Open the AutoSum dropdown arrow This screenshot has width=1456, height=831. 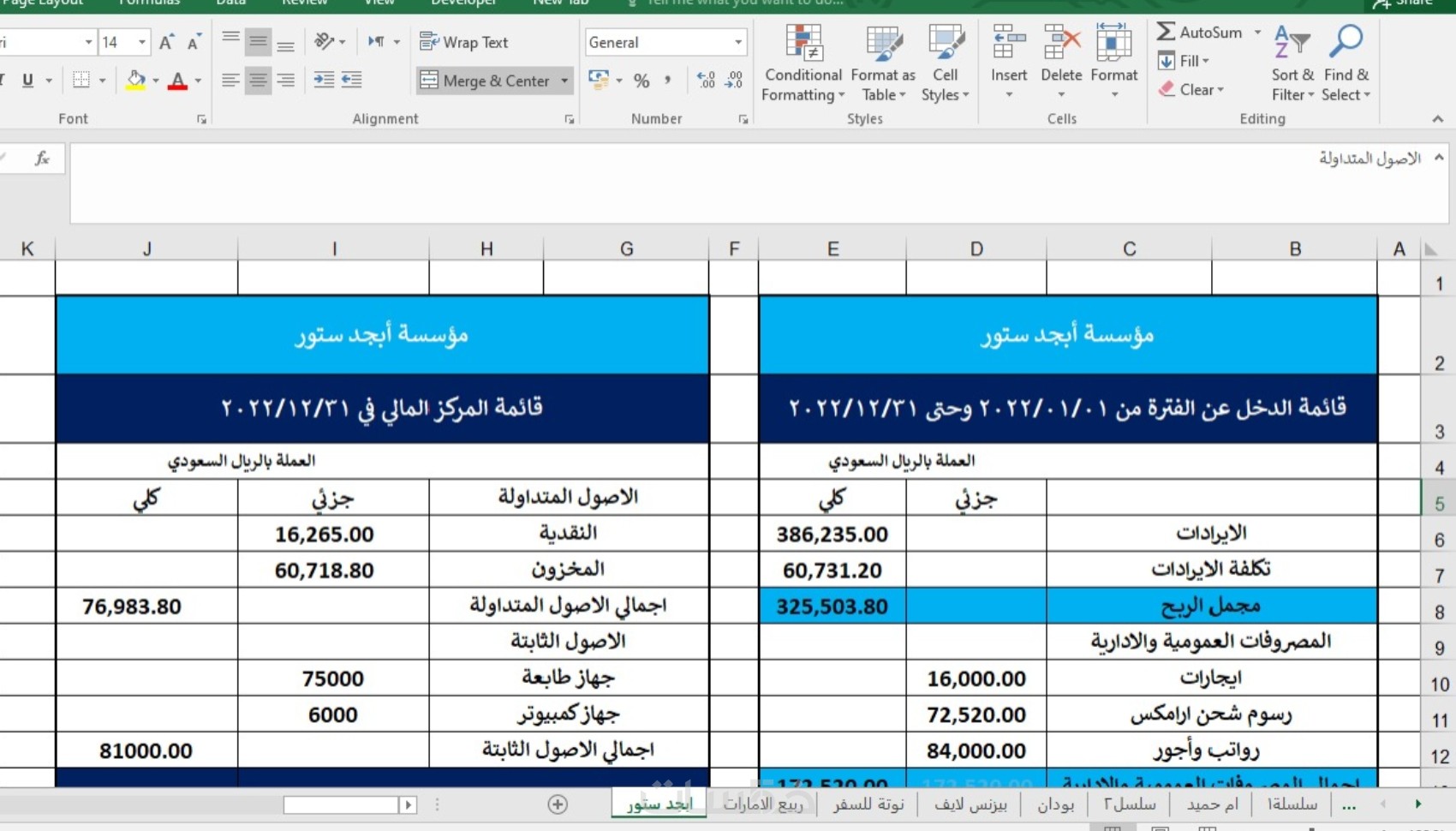tap(1257, 33)
